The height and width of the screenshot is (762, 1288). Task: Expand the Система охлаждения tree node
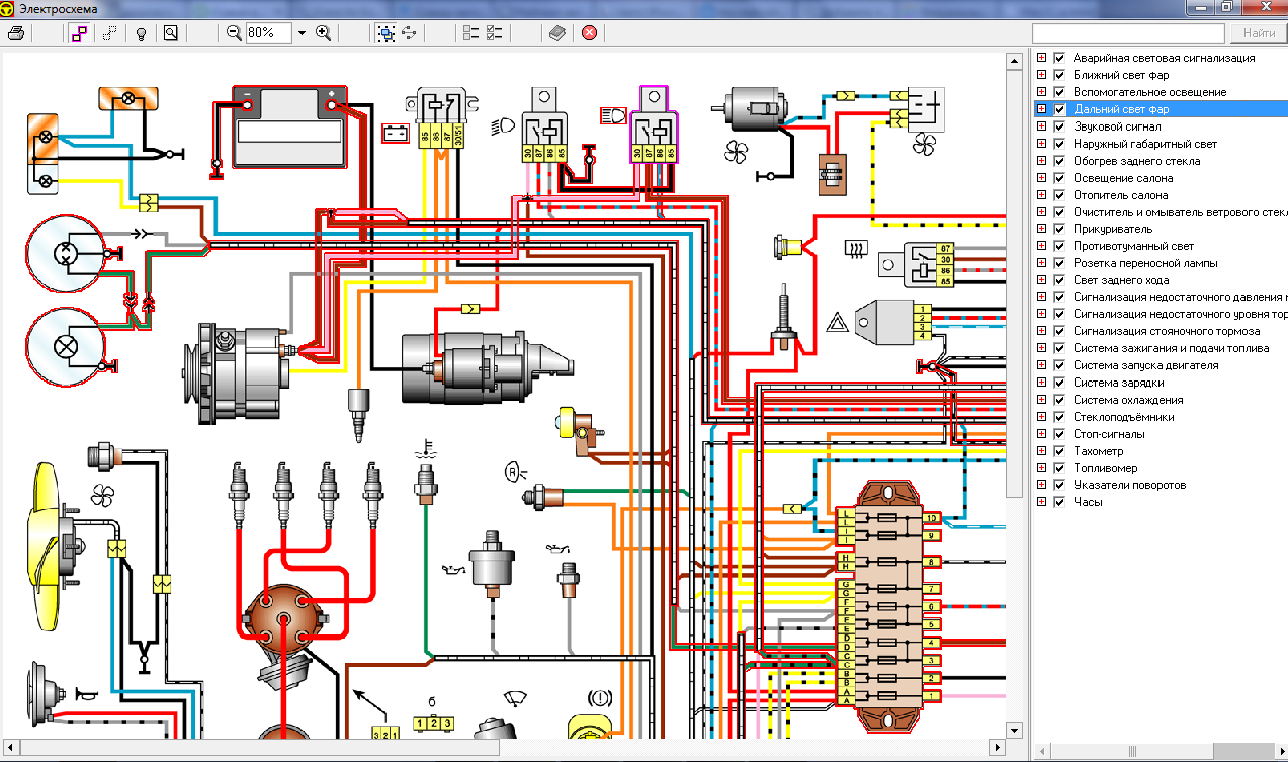click(x=1041, y=400)
